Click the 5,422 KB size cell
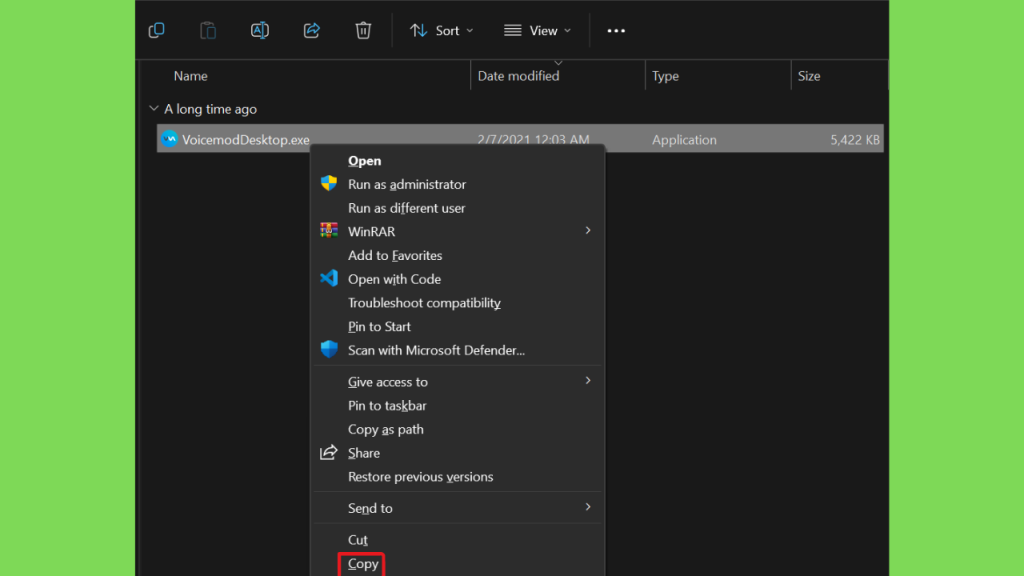This screenshot has height=576, width=1024. (x=855, y=140)
